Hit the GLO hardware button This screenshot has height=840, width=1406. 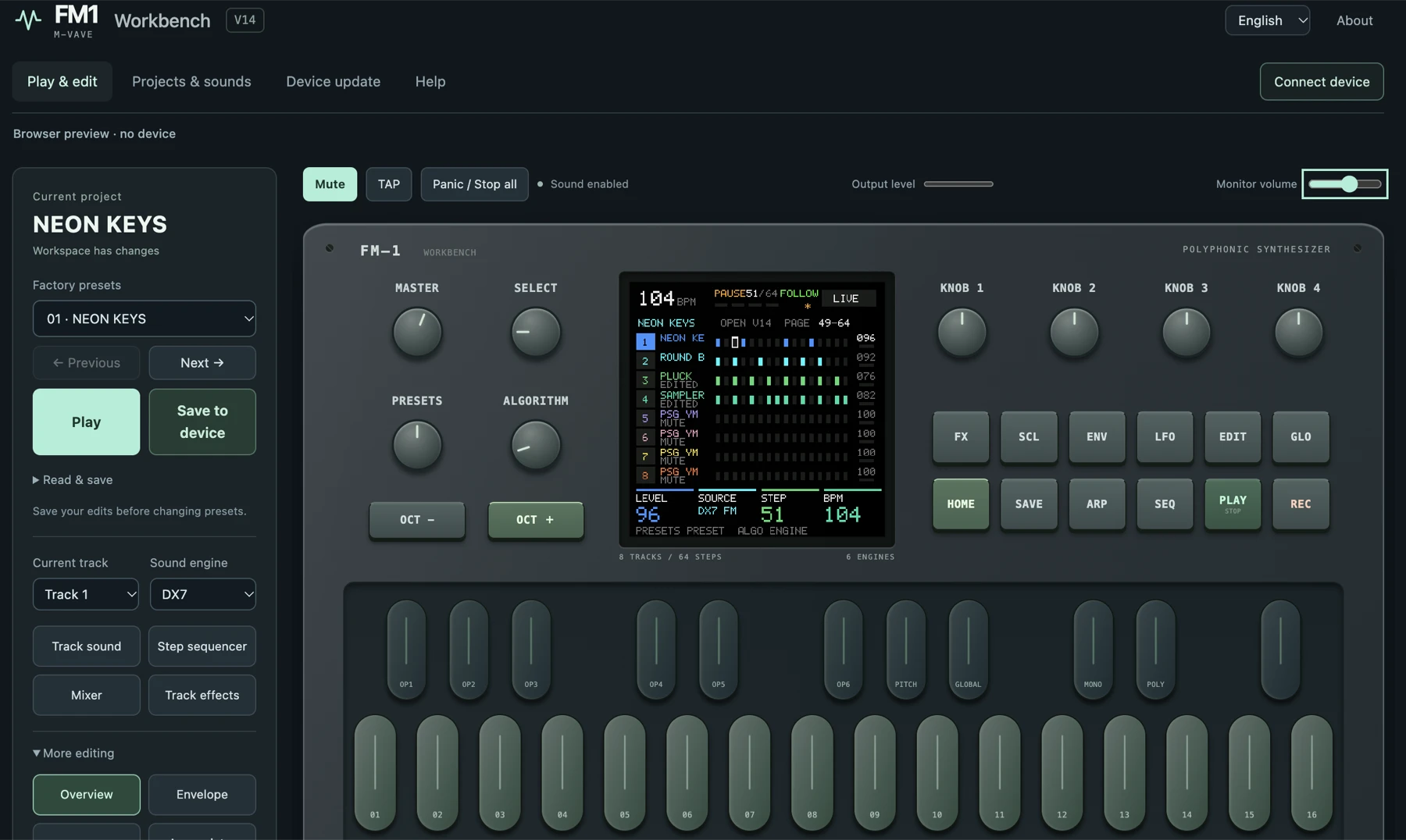pos(1301,436)
